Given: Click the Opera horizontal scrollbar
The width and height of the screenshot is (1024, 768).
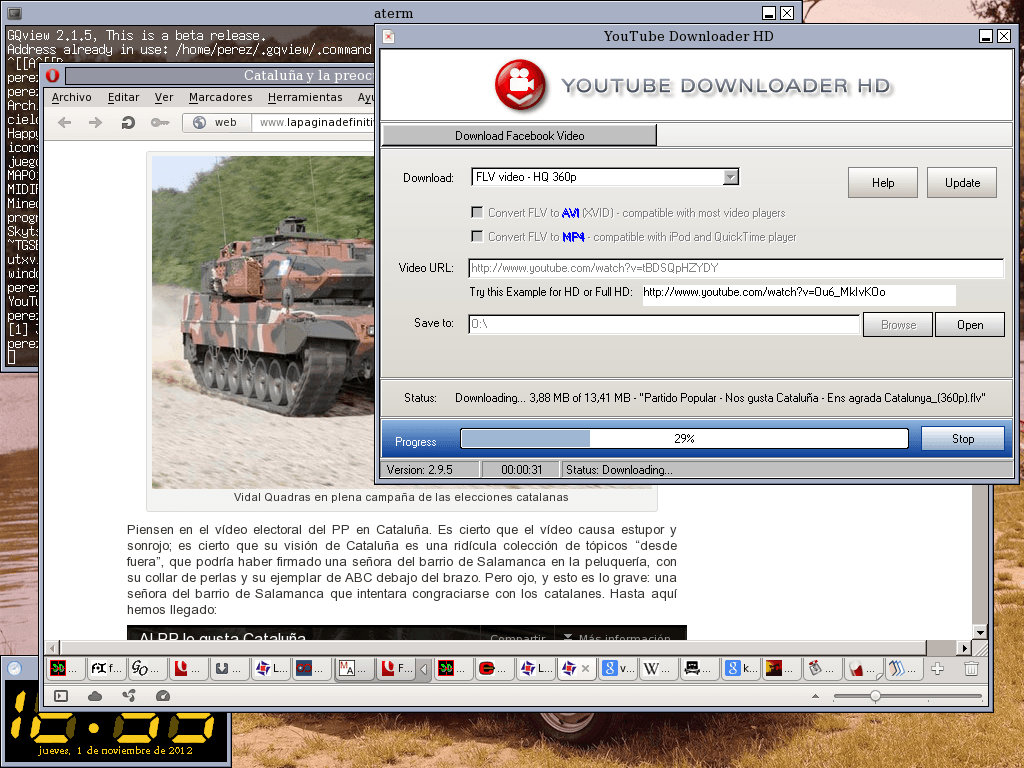Looking at the screenshot, I should click(493, 648).
